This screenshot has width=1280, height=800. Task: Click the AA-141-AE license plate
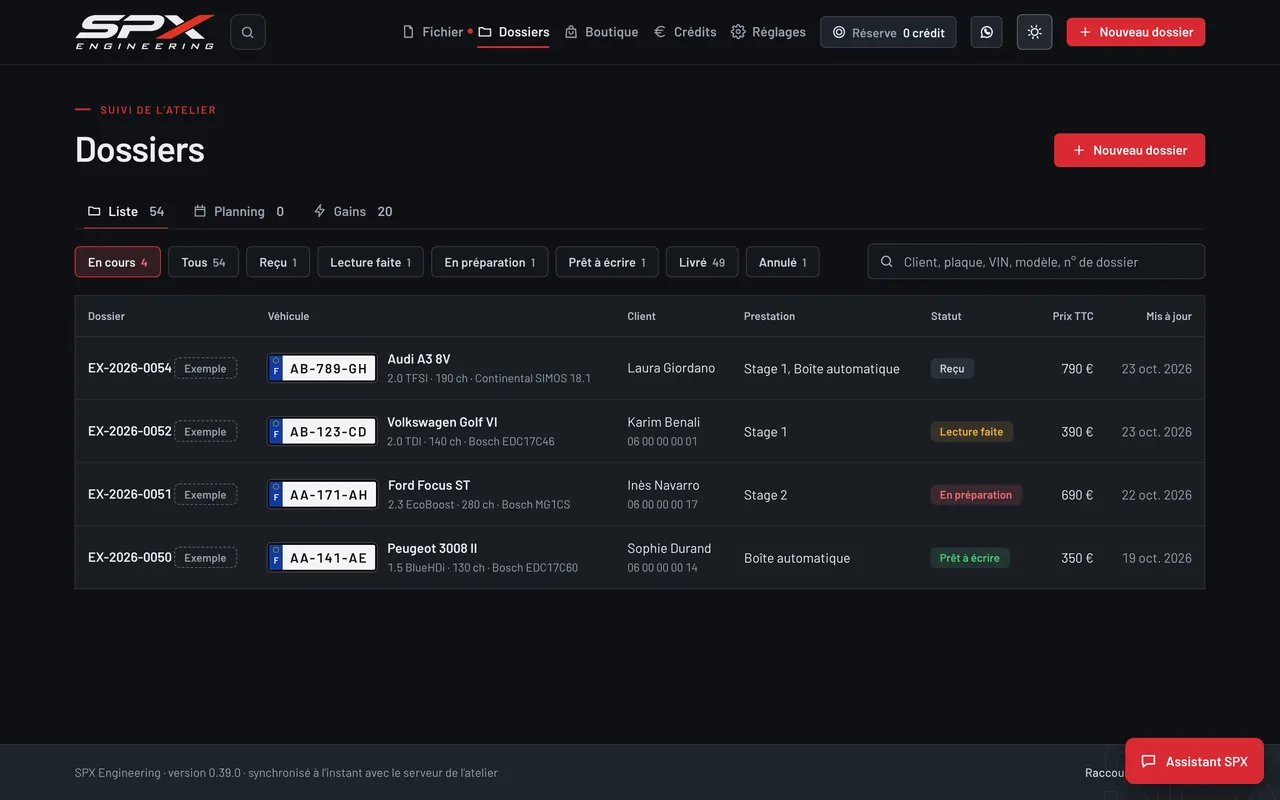[322, 557]
